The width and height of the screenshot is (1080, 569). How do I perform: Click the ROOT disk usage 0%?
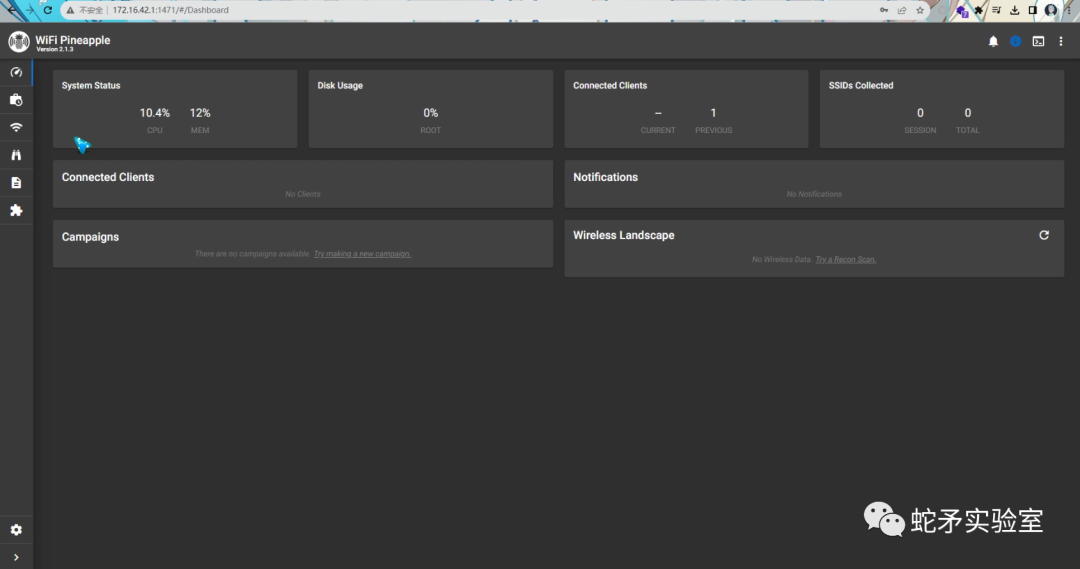pos(430,113)
